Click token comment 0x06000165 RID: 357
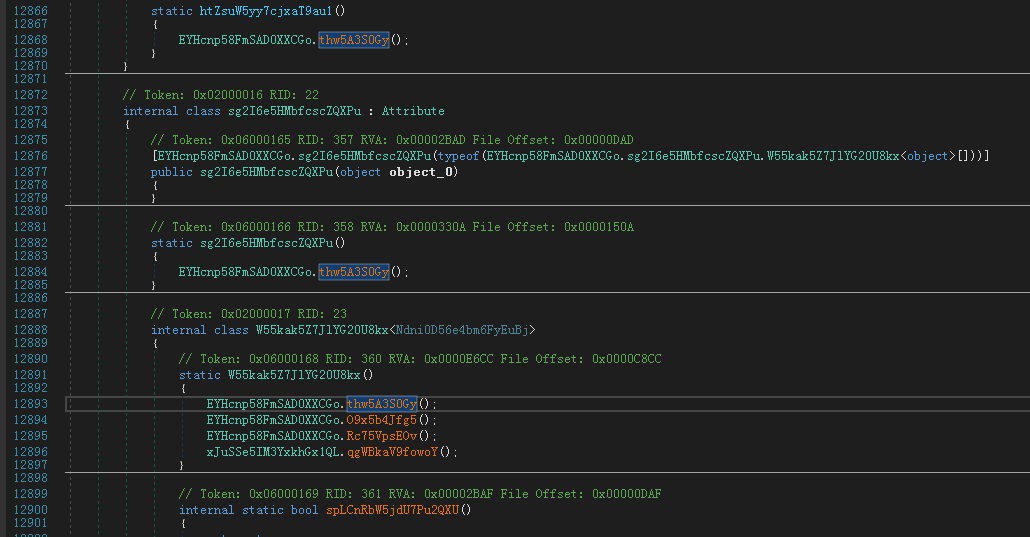Image resolution: width=1030 pixels, height=537 pixels. coord(392,140)
